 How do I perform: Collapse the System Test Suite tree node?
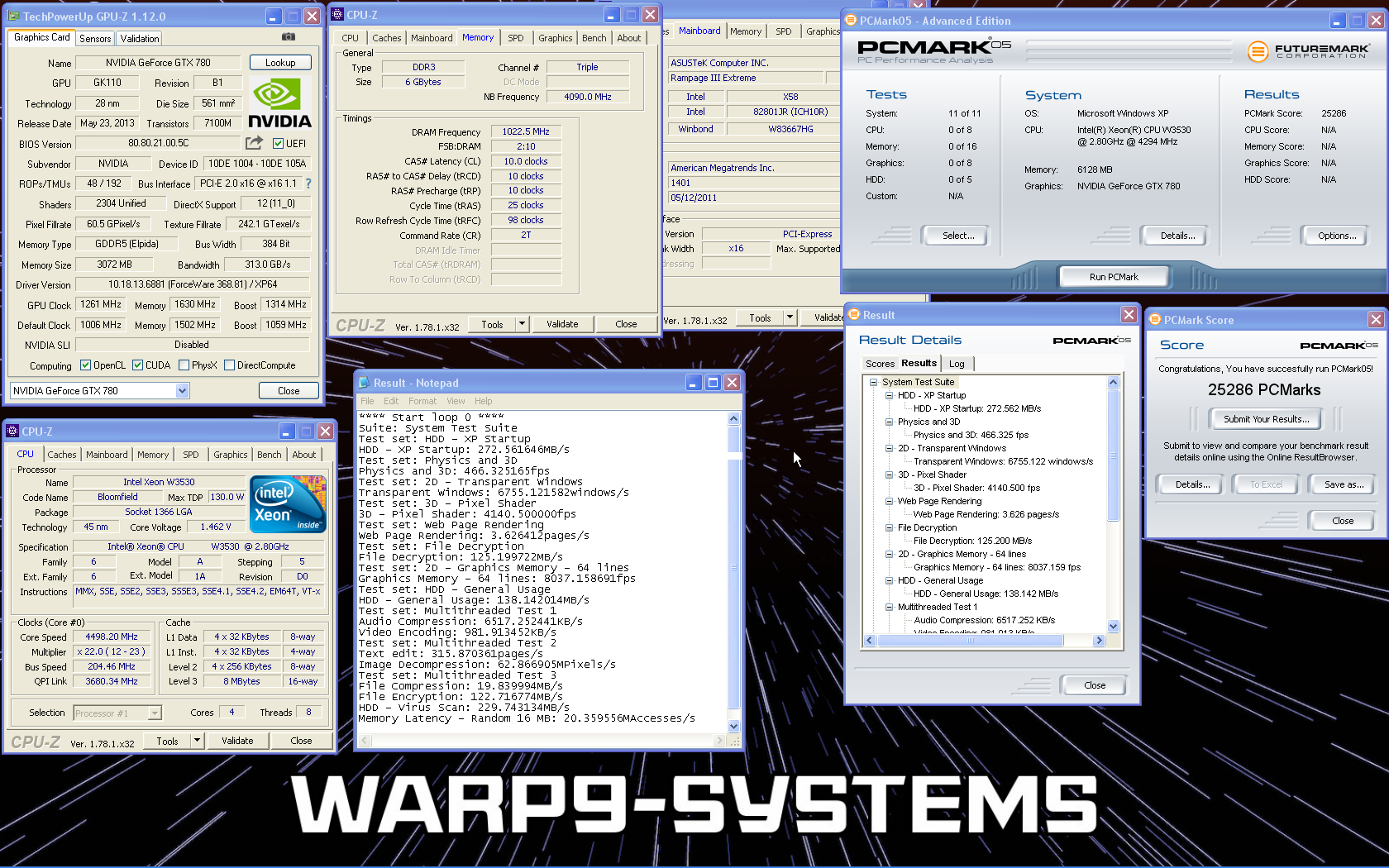[873, 382]
